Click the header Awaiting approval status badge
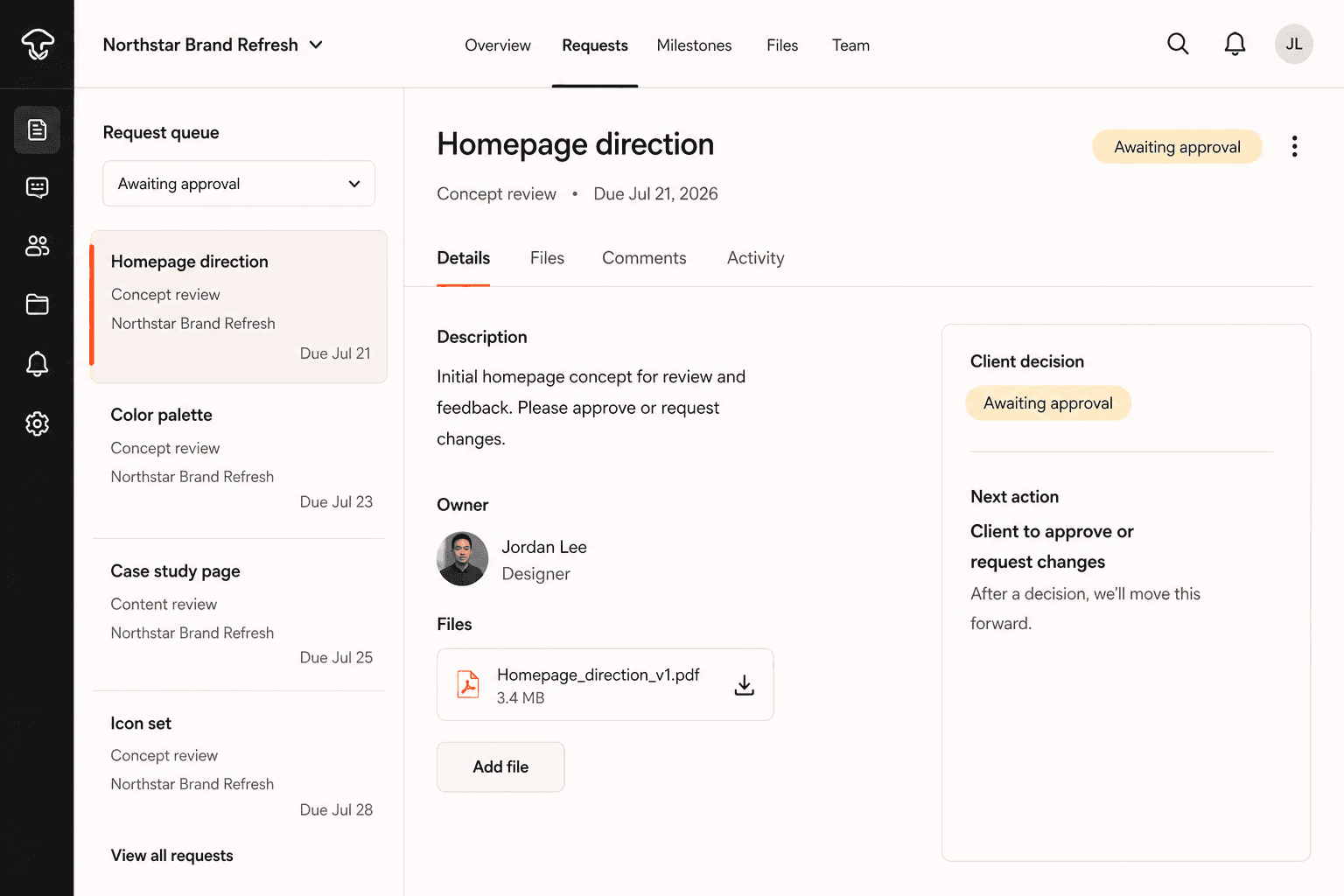The height and width of the screenshot is (896, 1344). point(1177,147)
